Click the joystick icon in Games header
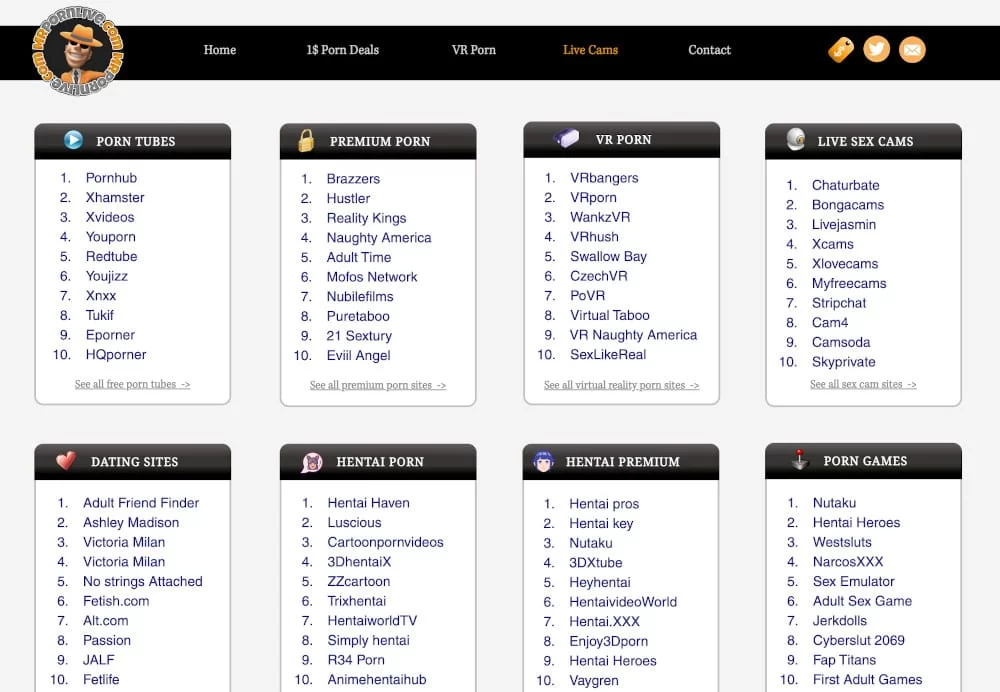This screenshot has height=692, width=1000. tap(799, 459)
